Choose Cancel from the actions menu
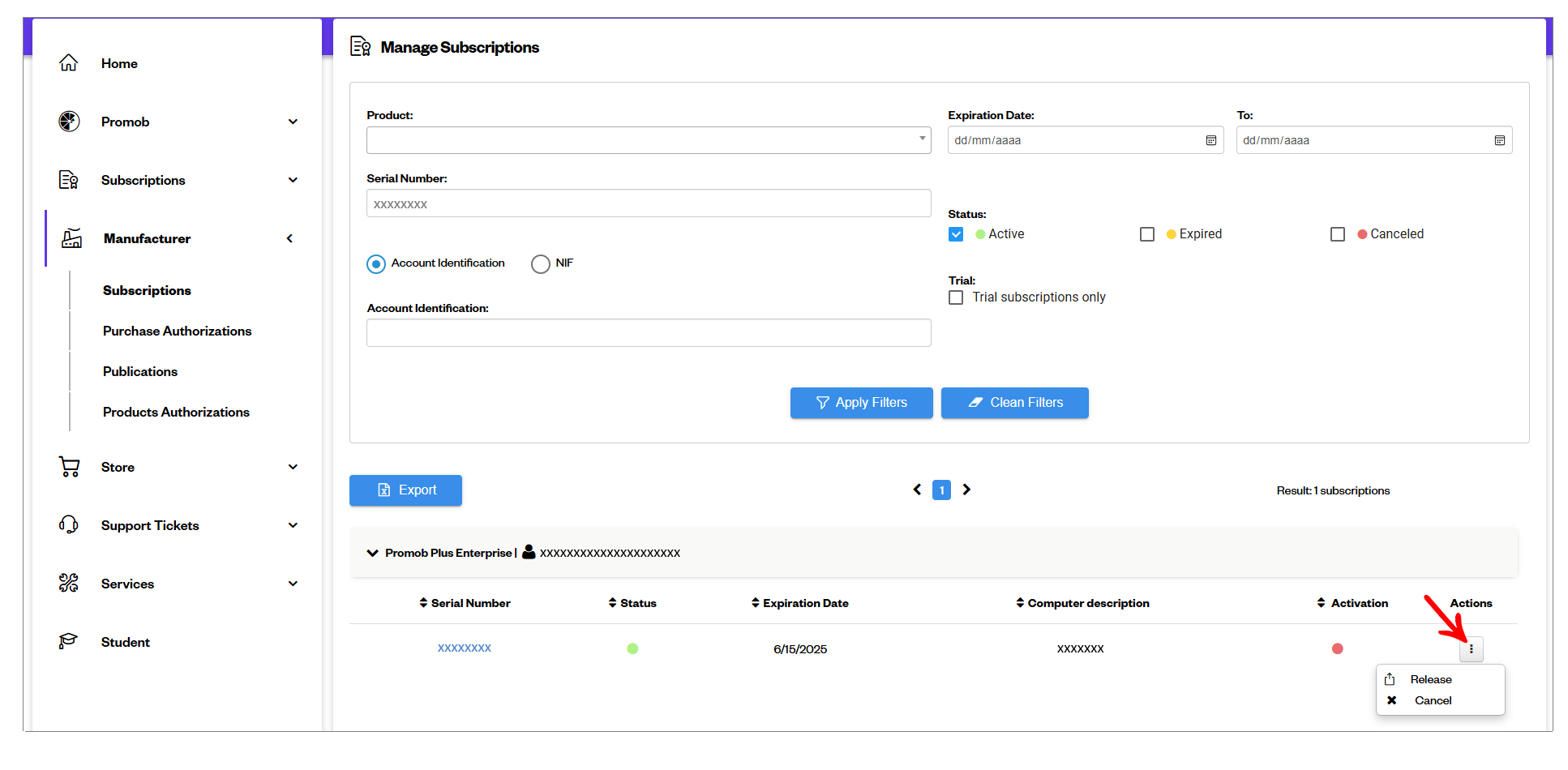Viewport: 1568px width, 770px height. pyautogui.click(x=1432, y=700)
